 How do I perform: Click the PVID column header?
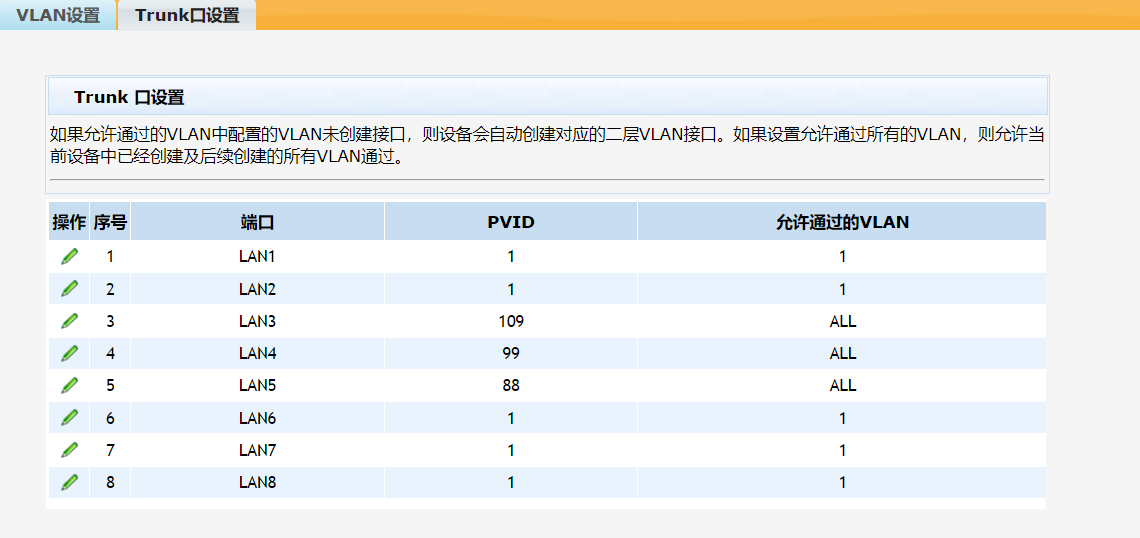511,222
